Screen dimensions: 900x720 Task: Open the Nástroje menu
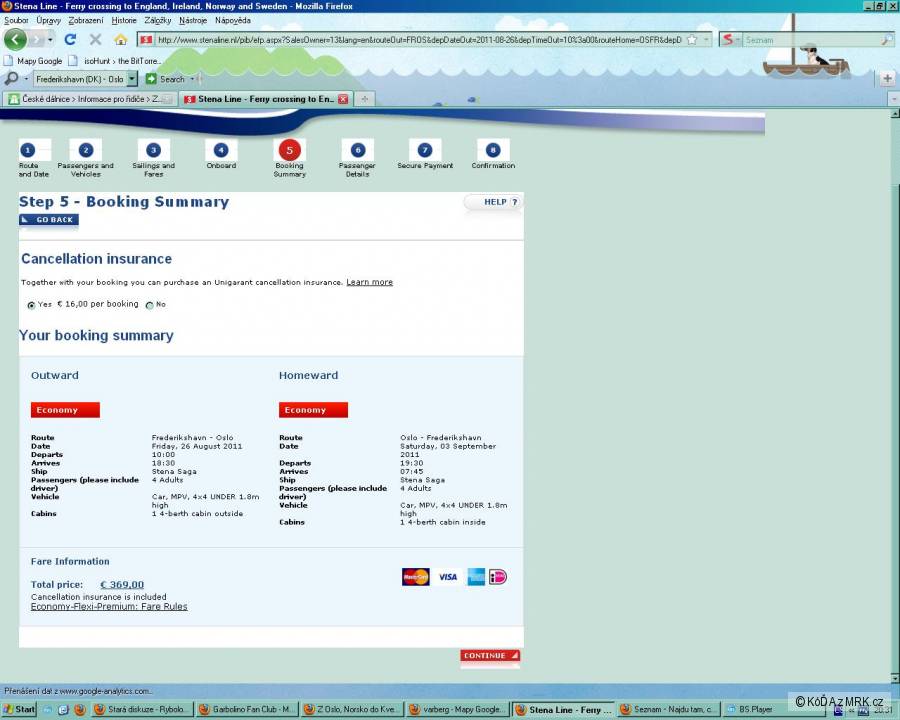click(193, 20)
